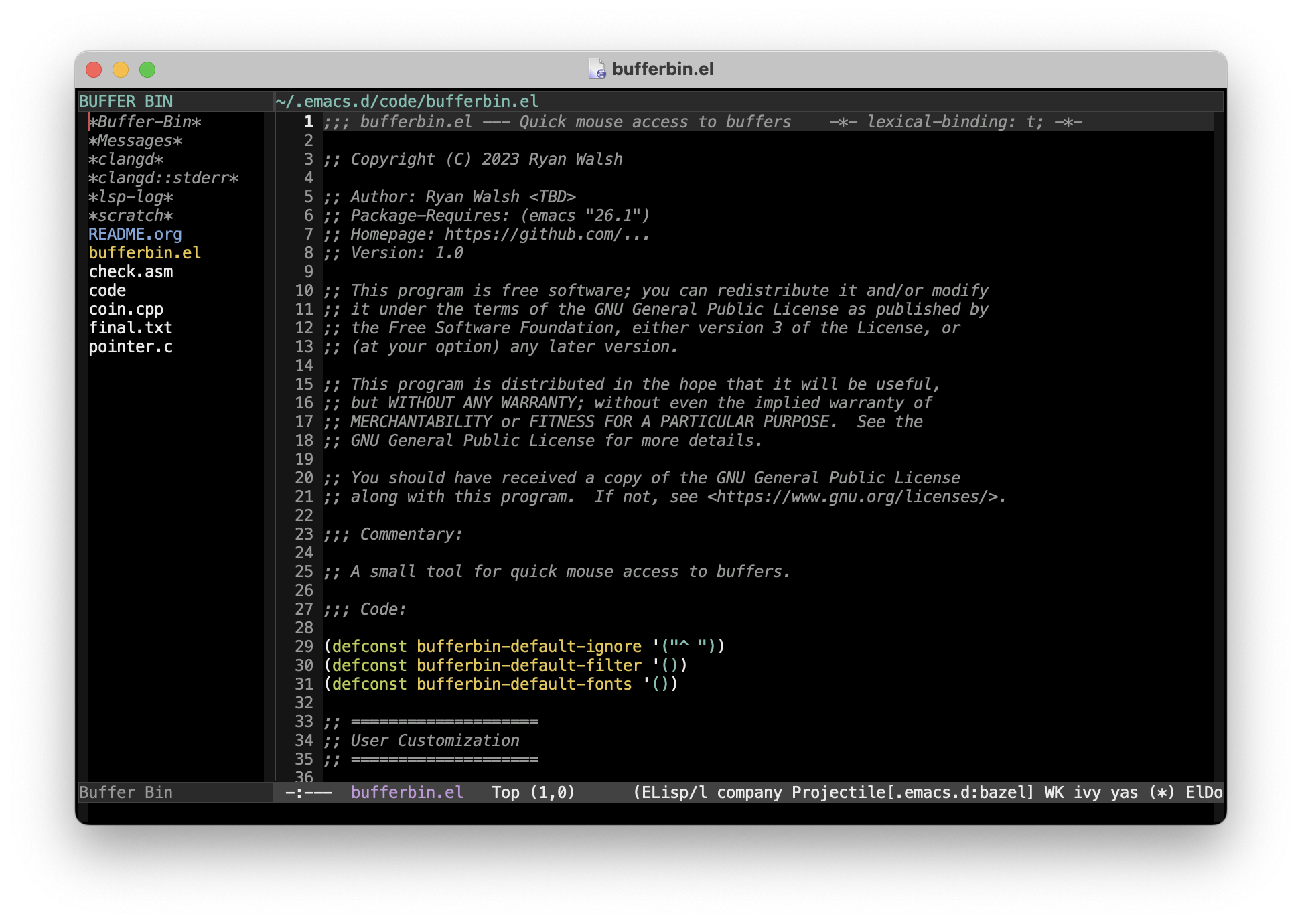
Task: Switch to check.asm buffer
Action: [x=131, y=272]
